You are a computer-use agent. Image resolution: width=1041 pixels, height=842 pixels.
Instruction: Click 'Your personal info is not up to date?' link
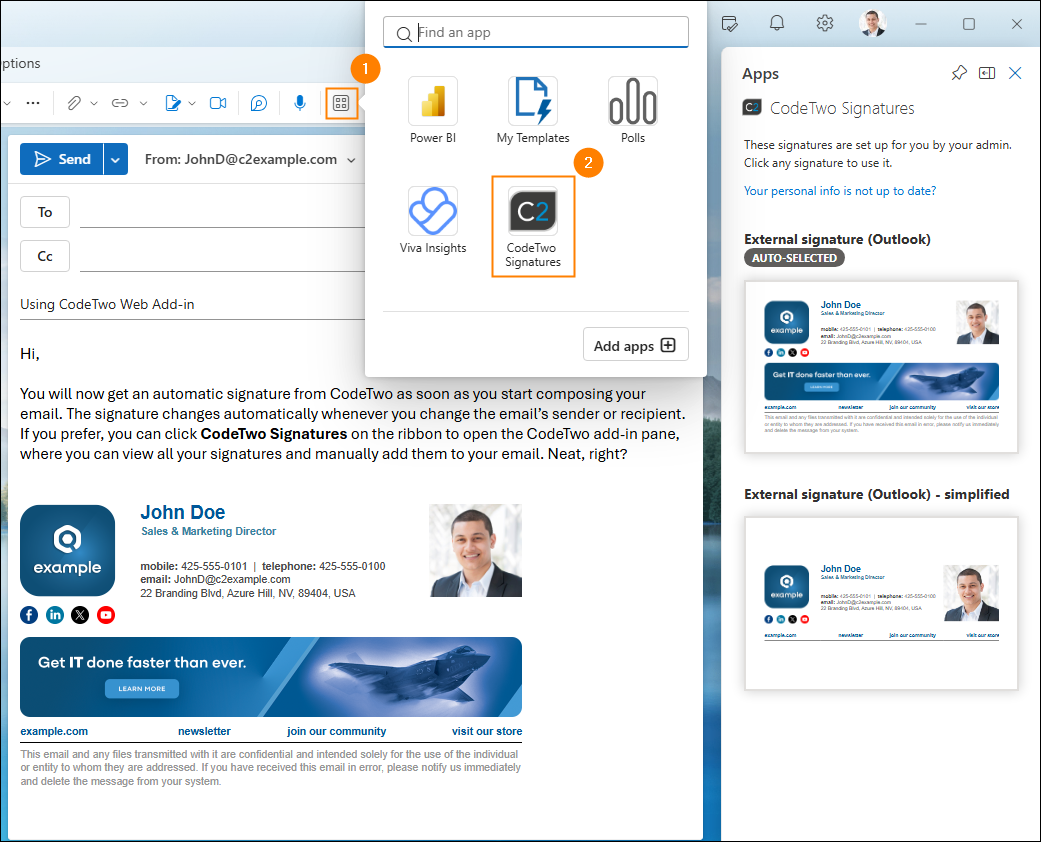pyautogui.click(x=840, y=191)
